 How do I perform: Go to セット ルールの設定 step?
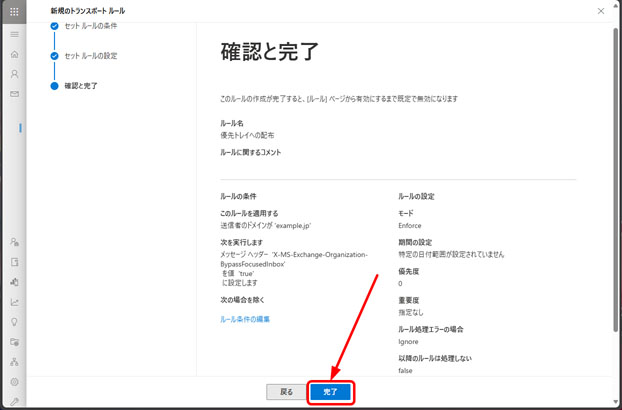pos(91,56)
